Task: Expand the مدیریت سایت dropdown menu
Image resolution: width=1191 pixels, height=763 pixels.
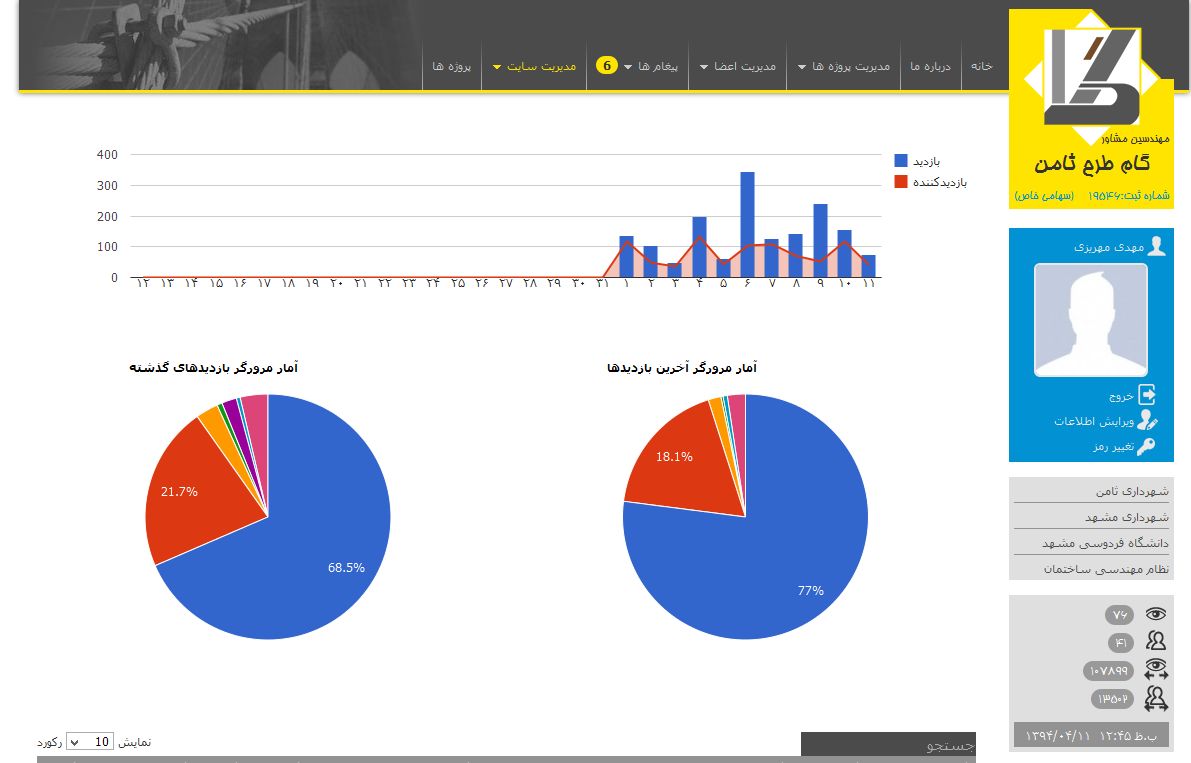Action: click(x=535, y=66)
